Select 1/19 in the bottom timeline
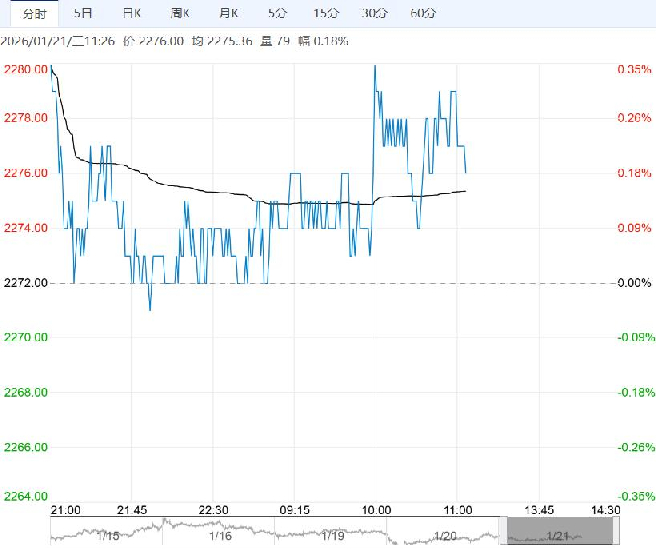Viewport: 656px width, 549px height. tap(334, 536)
